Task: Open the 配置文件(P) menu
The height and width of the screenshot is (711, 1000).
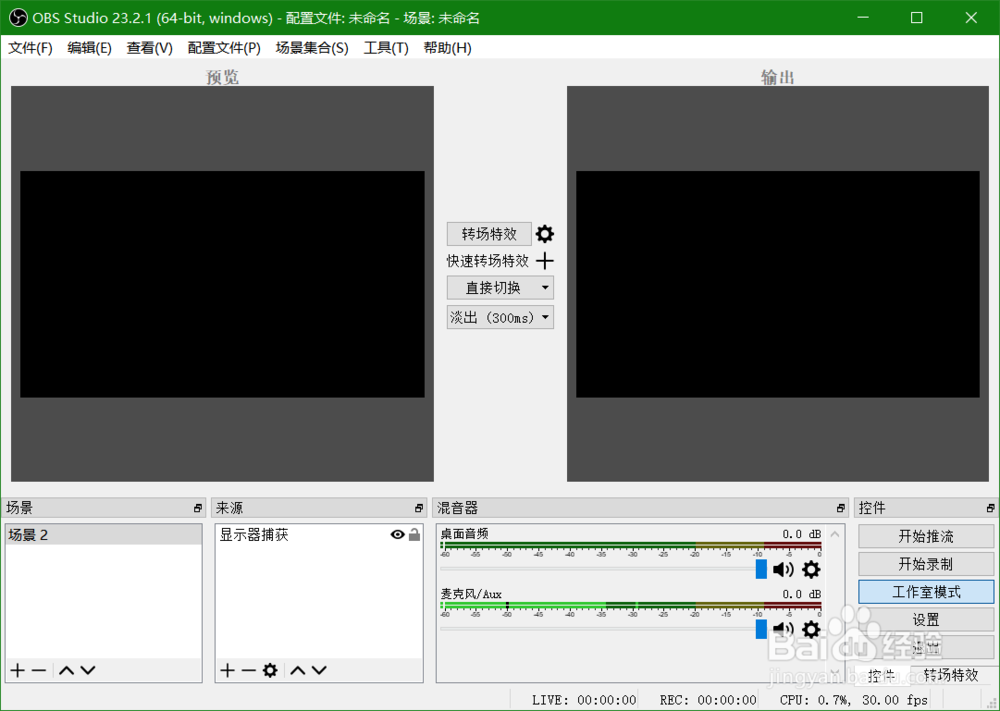Action: [x=224, y=48]
